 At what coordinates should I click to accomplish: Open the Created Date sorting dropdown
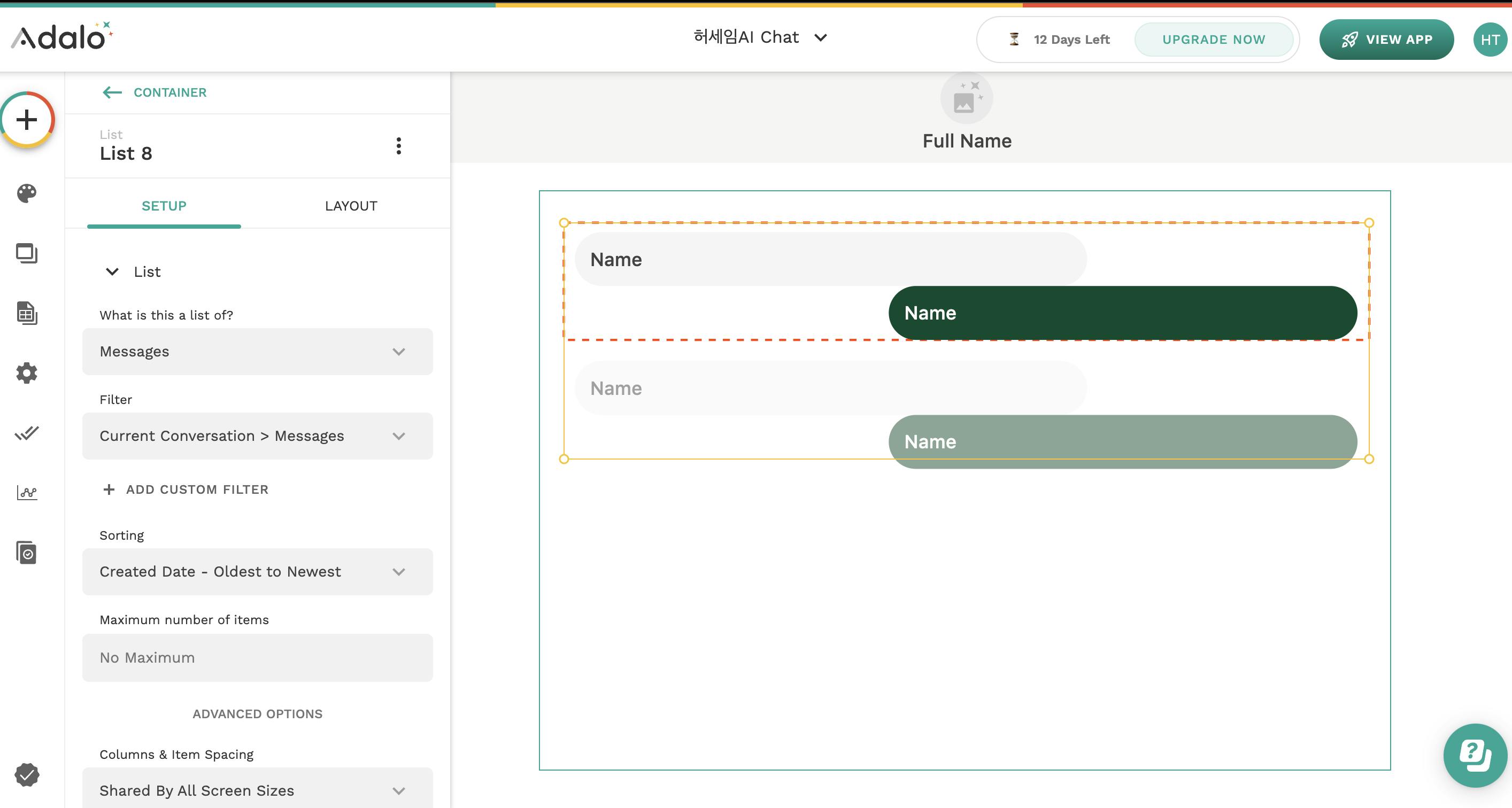tap(257, 571)
